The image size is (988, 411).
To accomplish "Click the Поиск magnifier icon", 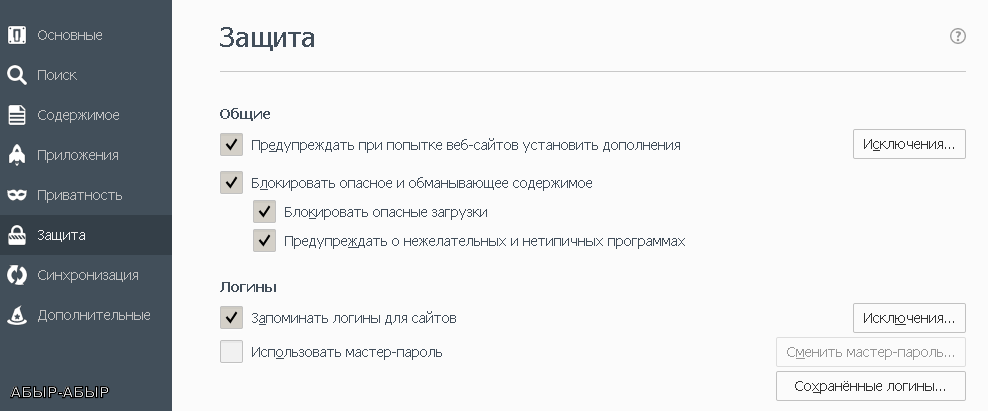I will pos(17,75).
